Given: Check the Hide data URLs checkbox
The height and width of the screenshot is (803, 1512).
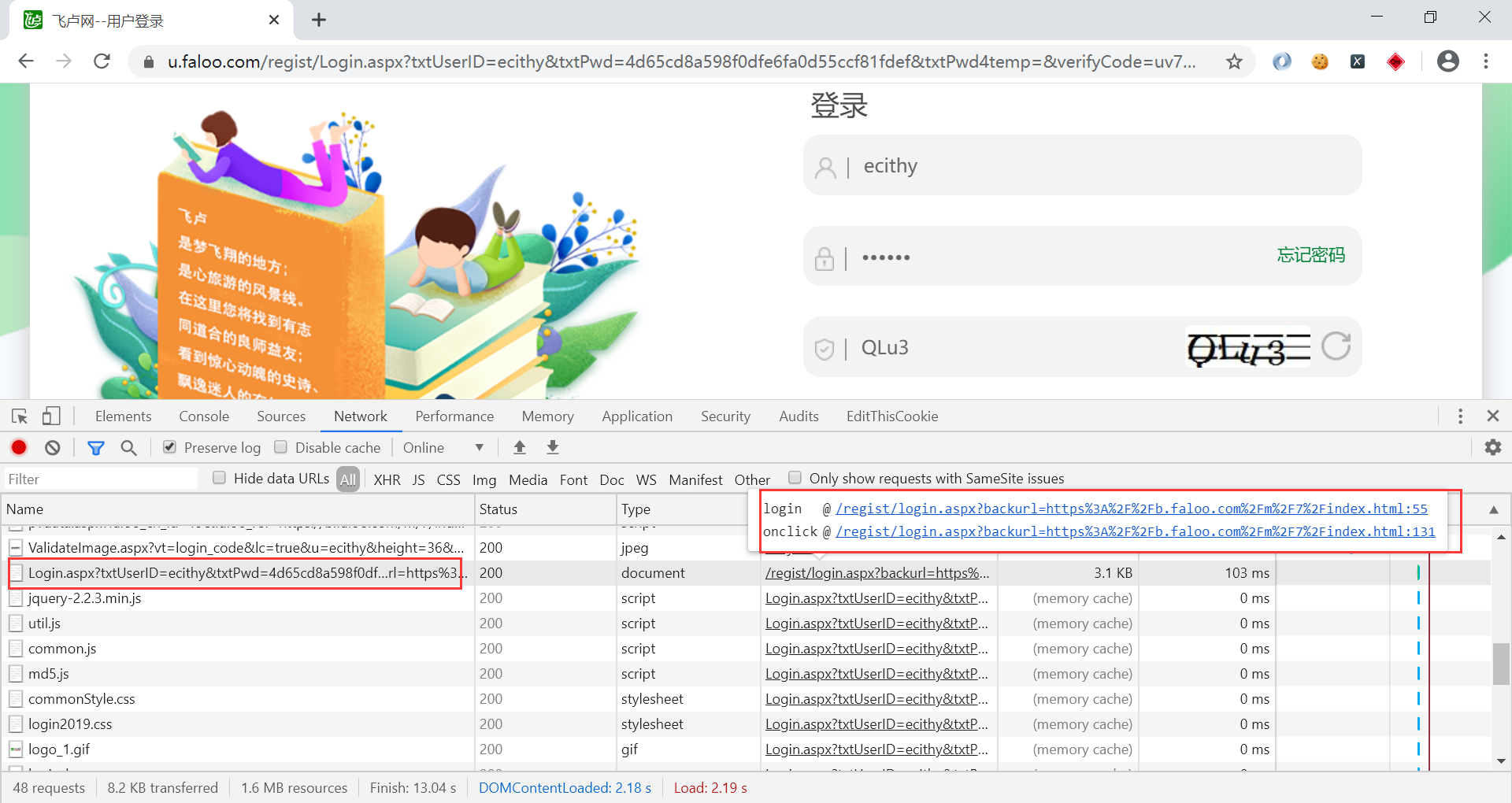Looking at the screenshot, I should click(x=219, y=478).
